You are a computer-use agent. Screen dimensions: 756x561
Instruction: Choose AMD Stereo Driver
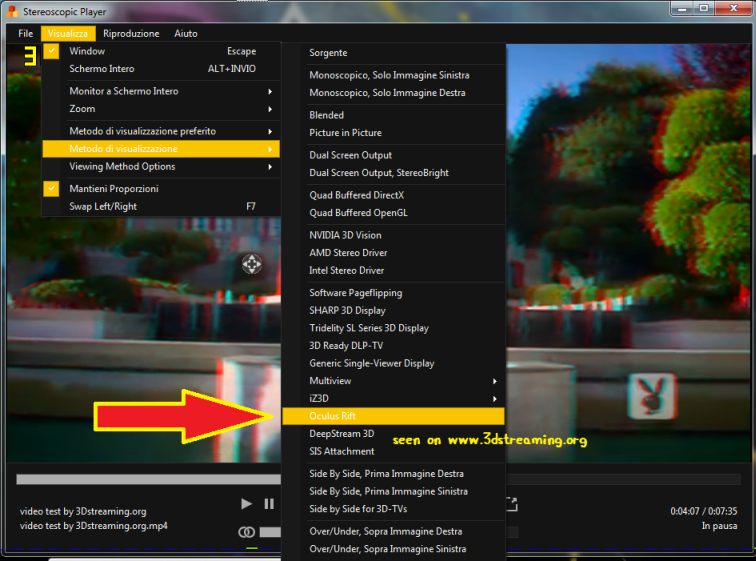pos(393,253)
